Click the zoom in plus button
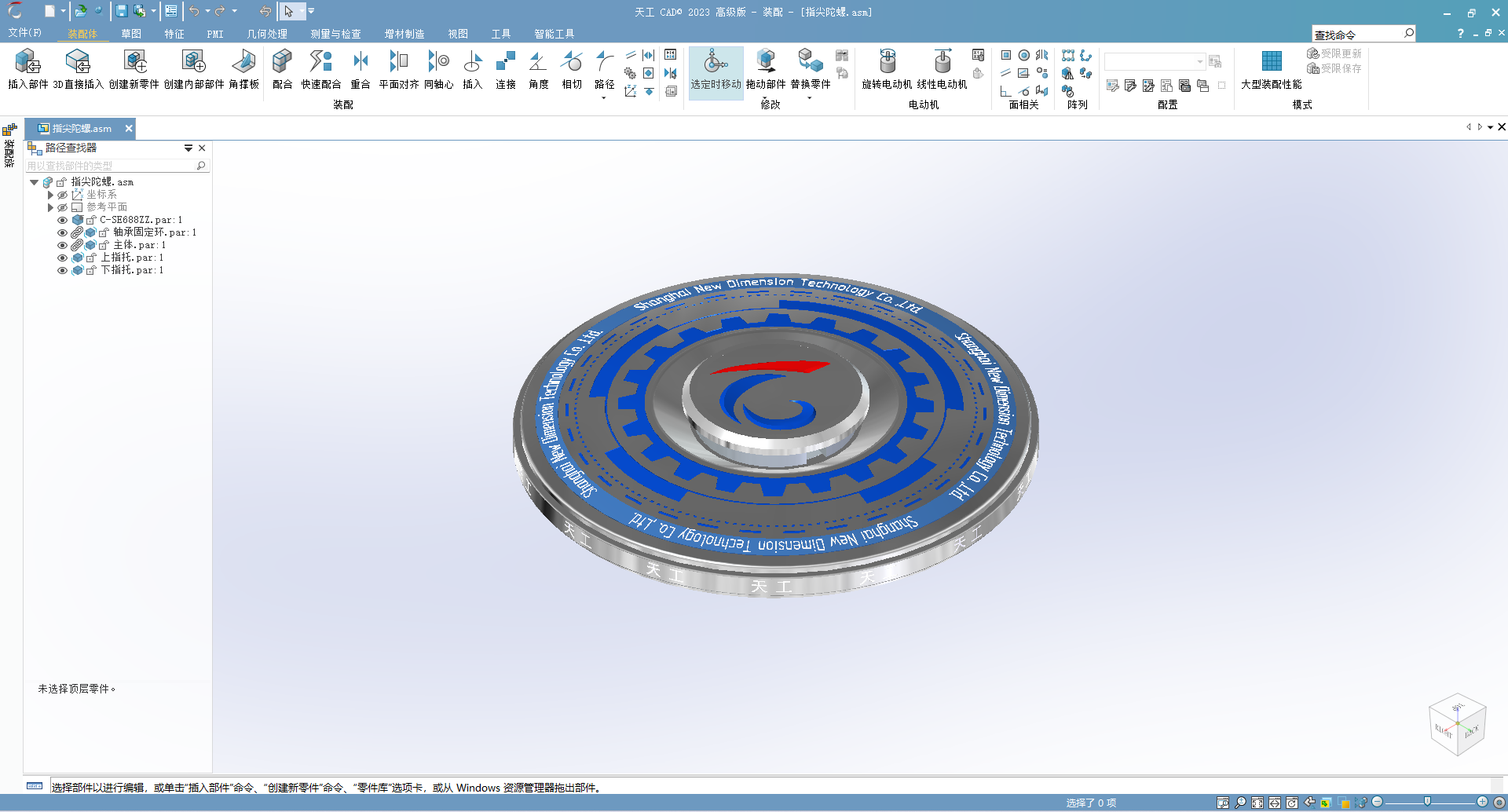This screenshot has height=812, width=1508. tap(1482, 802)
